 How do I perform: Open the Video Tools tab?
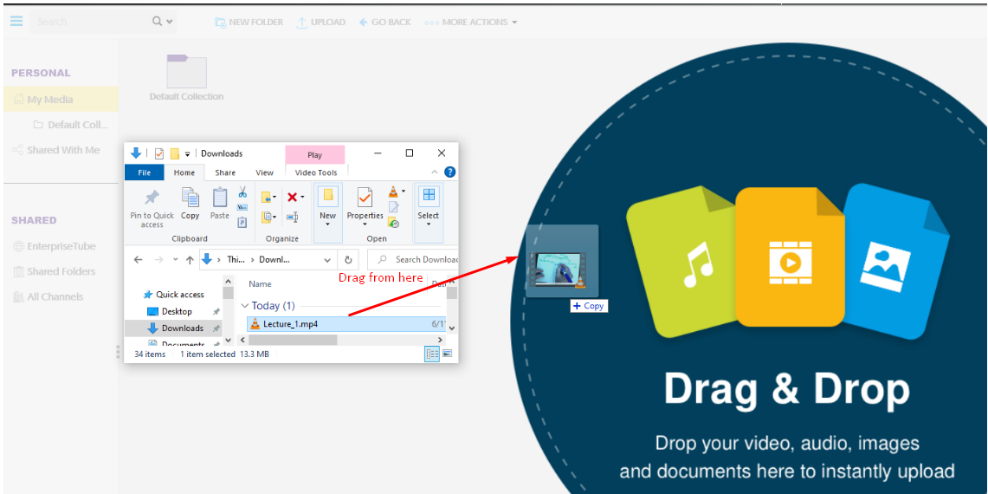[315, 173]
